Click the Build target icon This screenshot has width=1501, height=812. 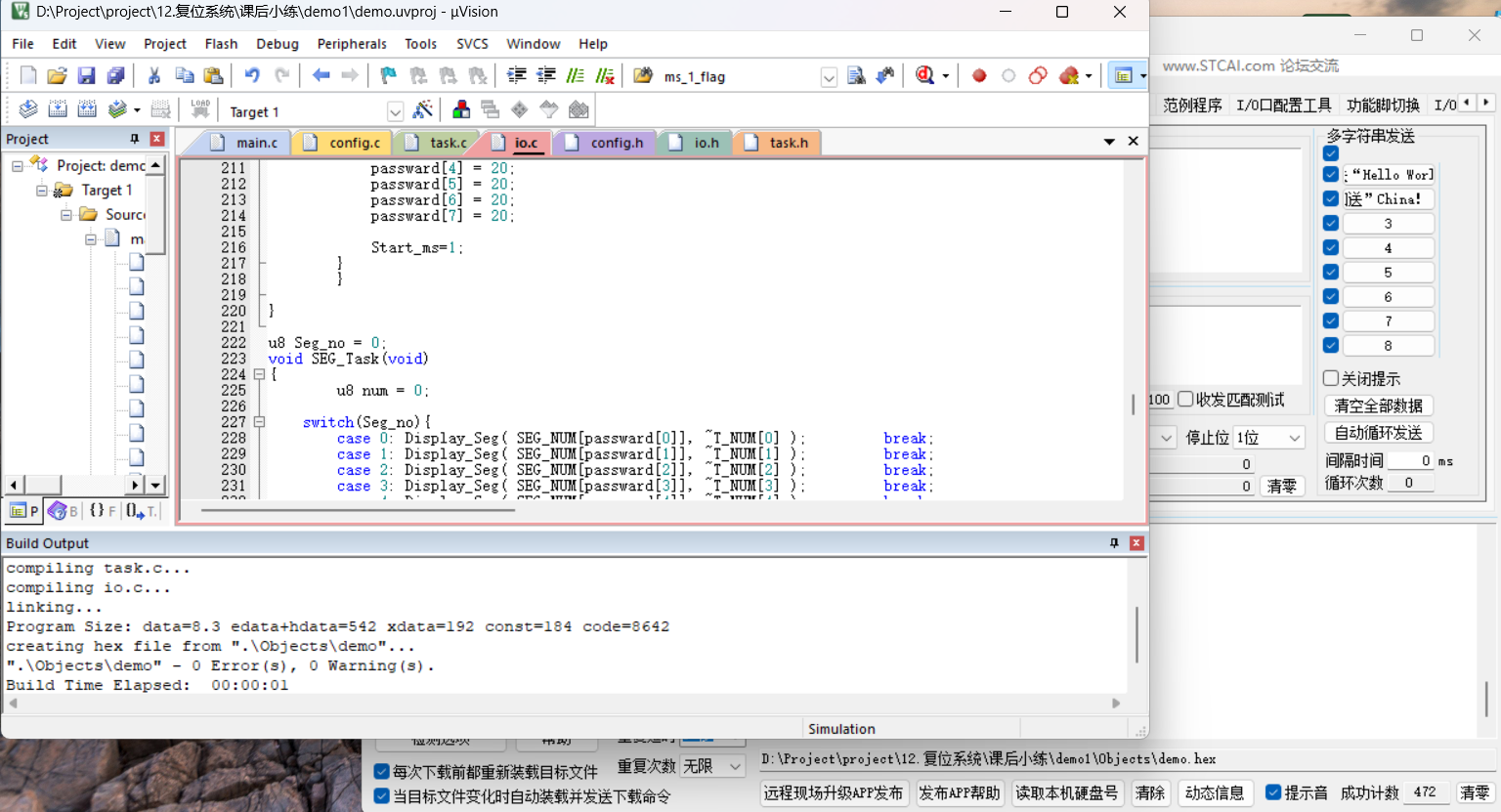point(58,110)
